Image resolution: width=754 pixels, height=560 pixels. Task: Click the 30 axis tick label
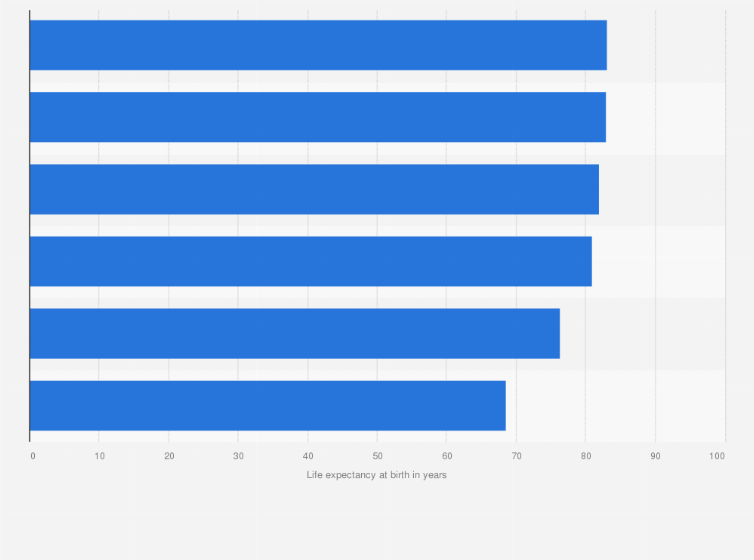(239, 456)
